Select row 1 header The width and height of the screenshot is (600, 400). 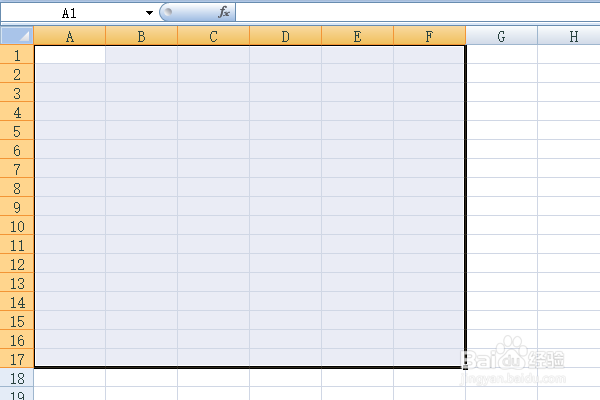tap(17, 55)
